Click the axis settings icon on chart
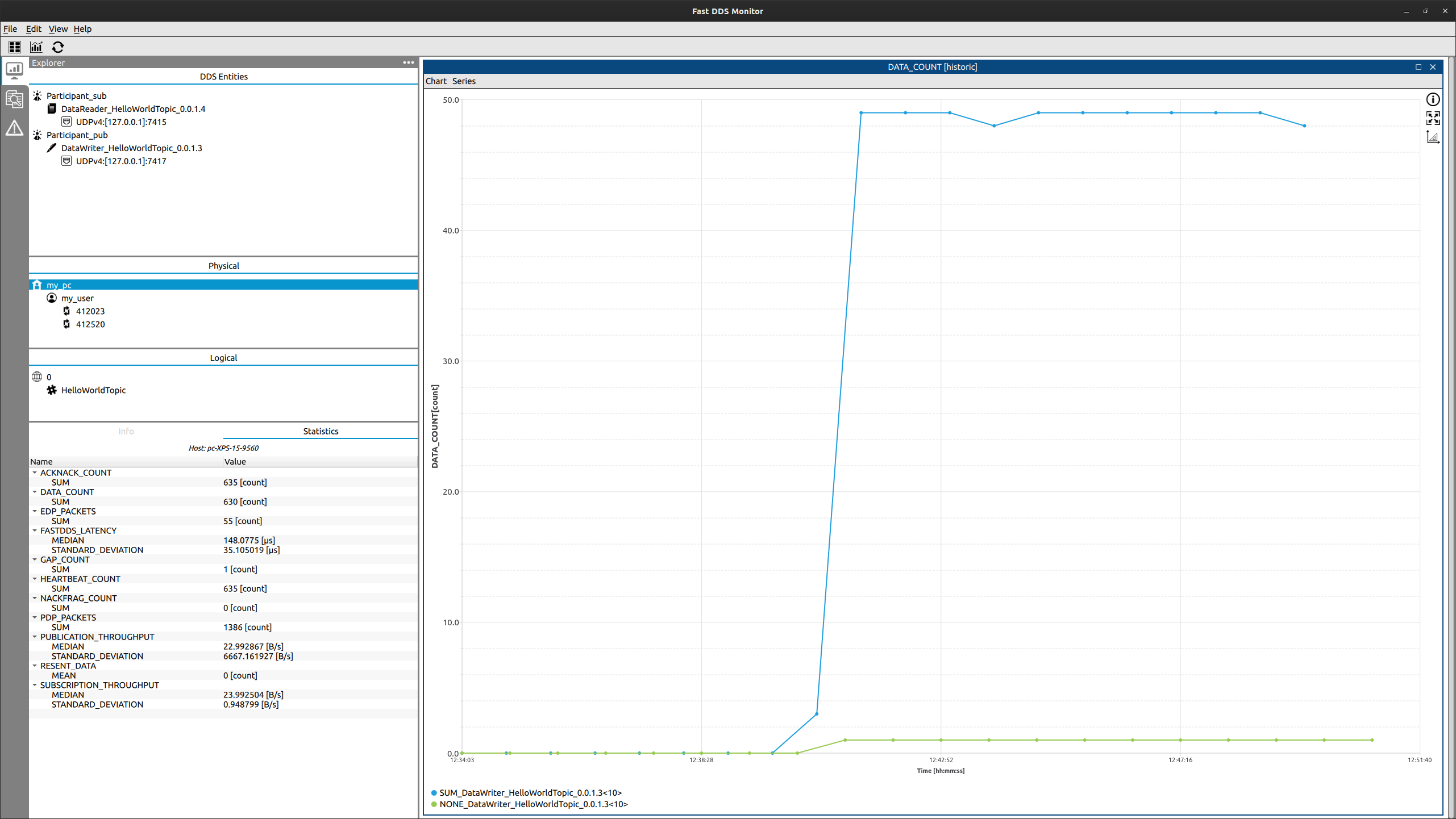 1433,137
